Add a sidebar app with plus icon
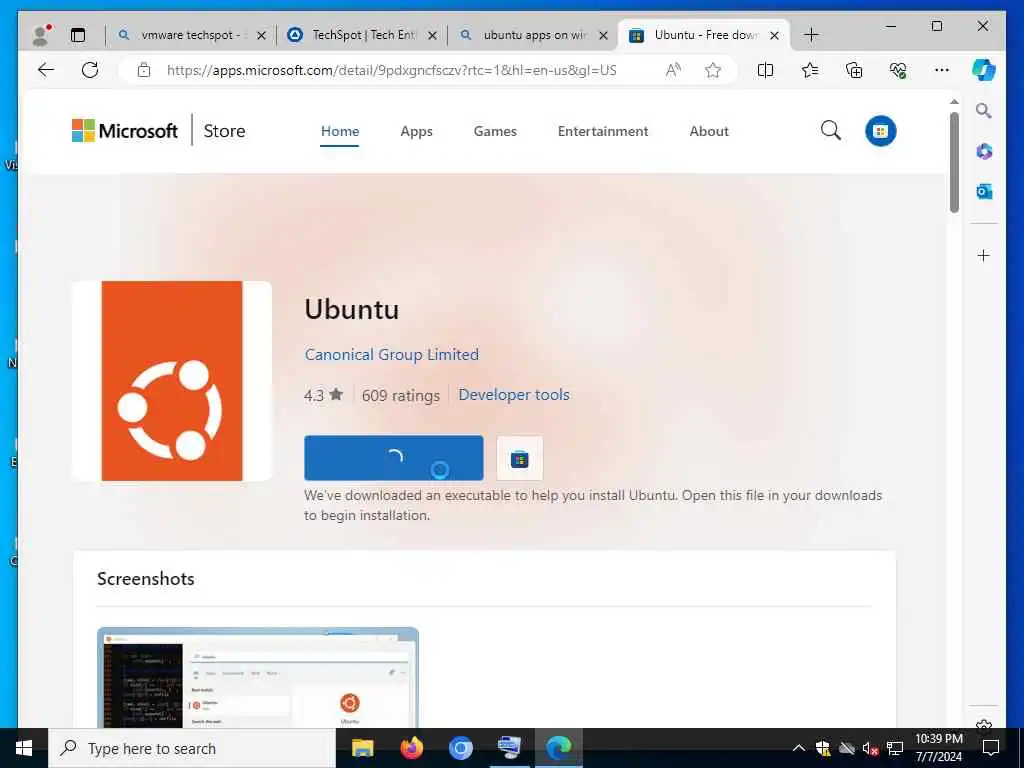This screenshot has width=1024, height=768. point(984,255)
